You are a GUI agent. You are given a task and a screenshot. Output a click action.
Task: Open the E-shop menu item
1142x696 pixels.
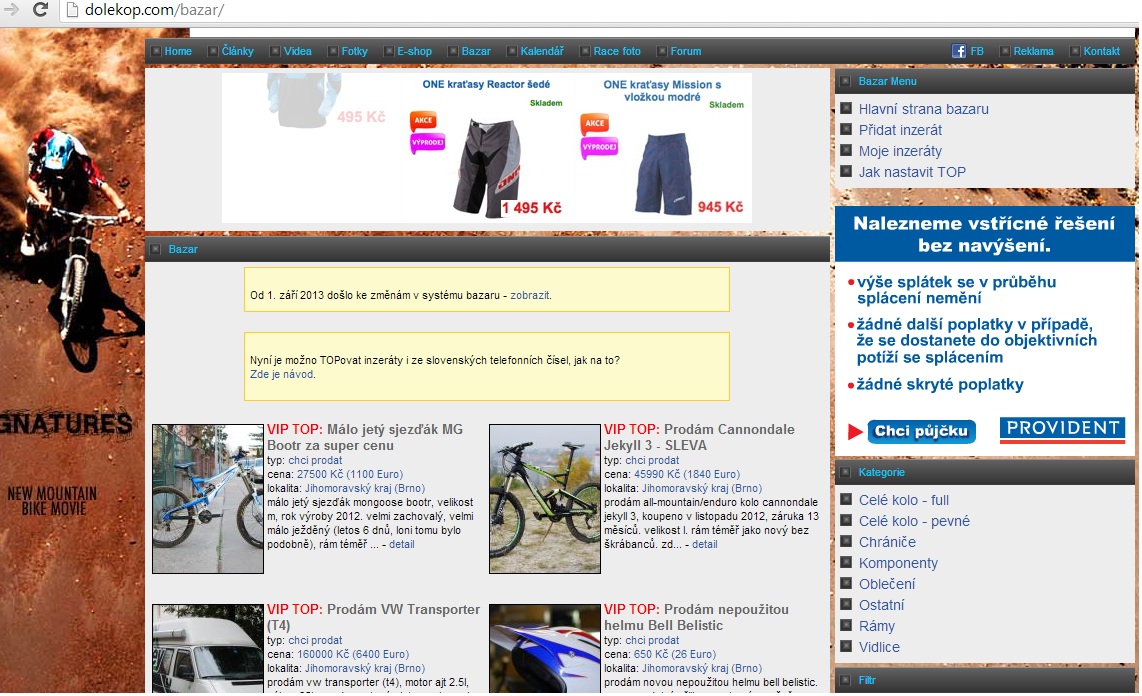[x=414, y=51]
